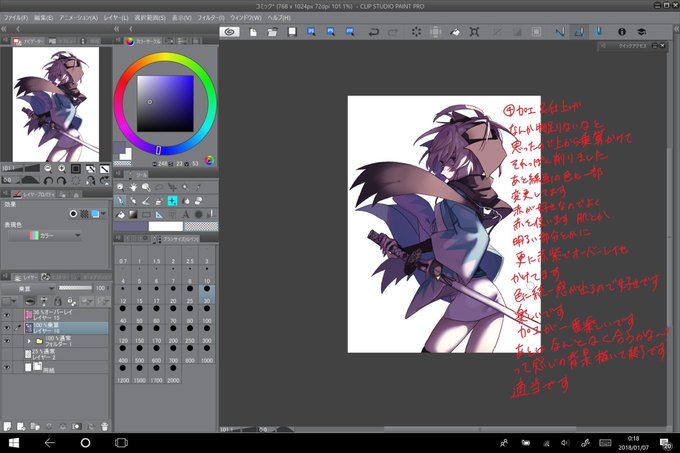The image size is (680, 453).
Task: Show the hidden 25% layer 2
Action: point(6,354)
